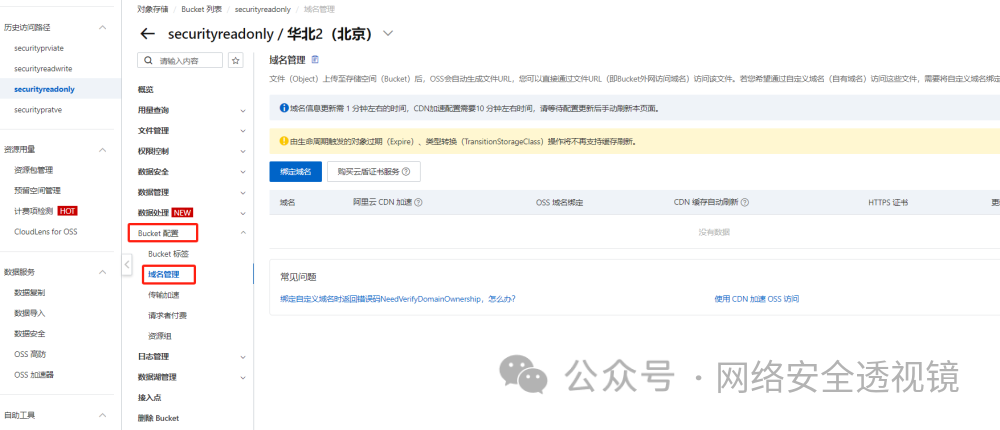Select 域名管理 submenu item
1000x430 pixels.
pyautogui.click(x=163, y=274)
